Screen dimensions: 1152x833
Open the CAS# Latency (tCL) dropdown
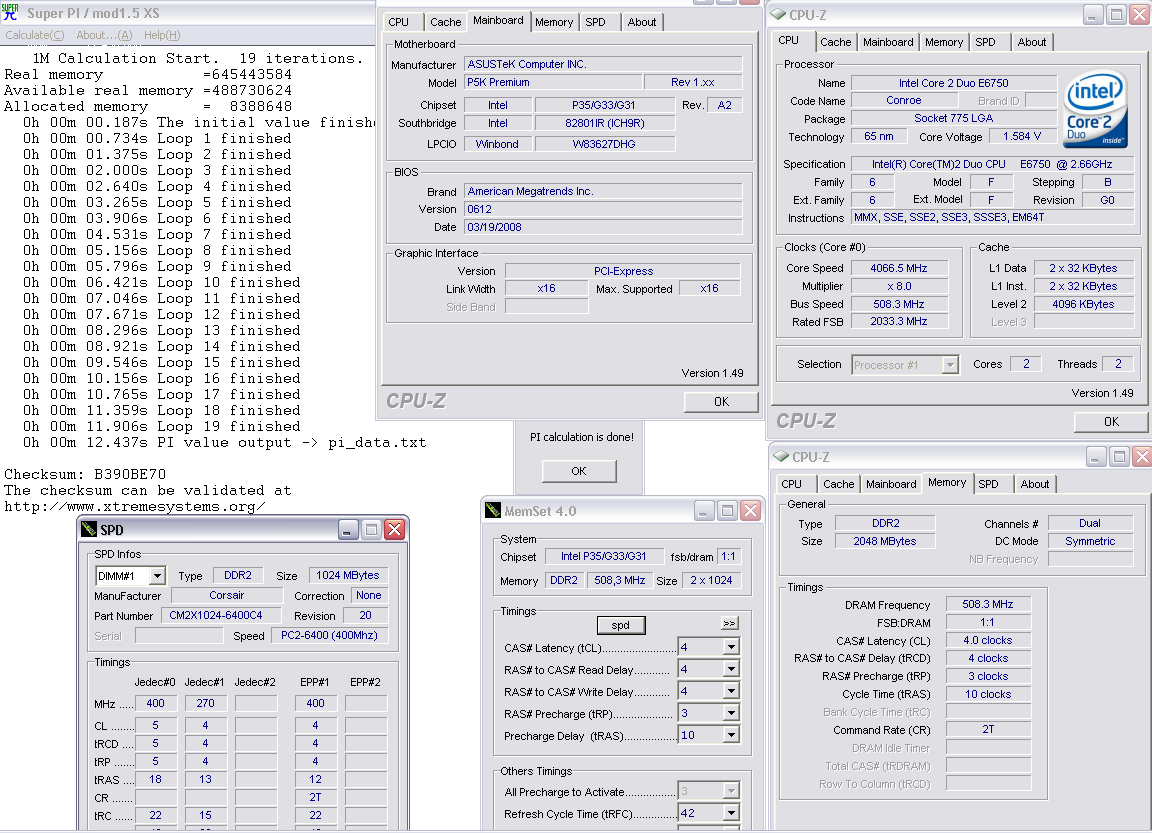click(731, 647)
